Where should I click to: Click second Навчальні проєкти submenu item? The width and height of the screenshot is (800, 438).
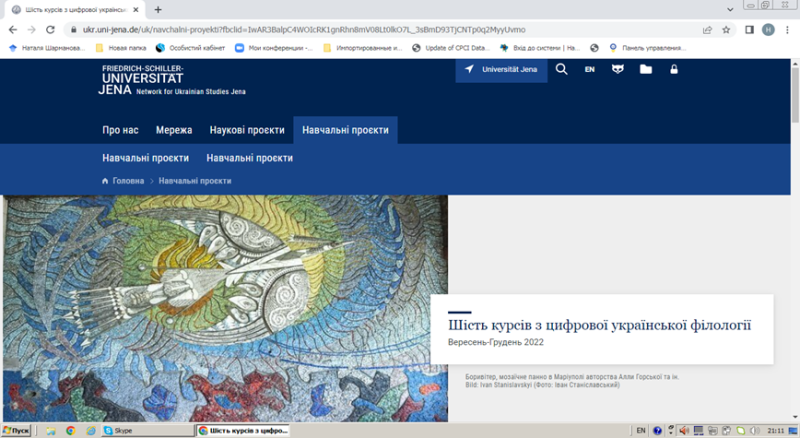coord(249,158)
